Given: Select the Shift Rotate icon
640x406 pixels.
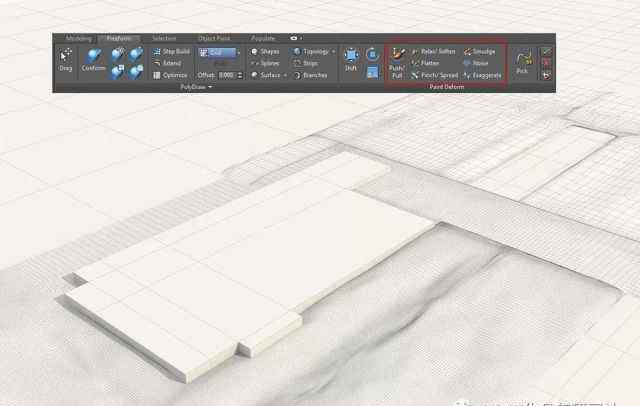Looking at the screenshot, I should [372, 54].
